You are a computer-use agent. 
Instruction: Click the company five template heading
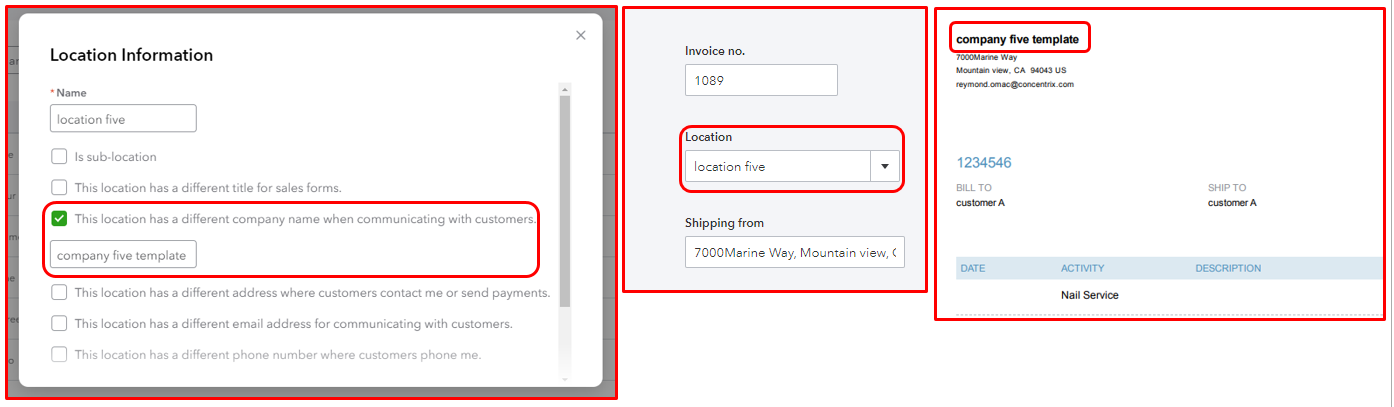1017,40
